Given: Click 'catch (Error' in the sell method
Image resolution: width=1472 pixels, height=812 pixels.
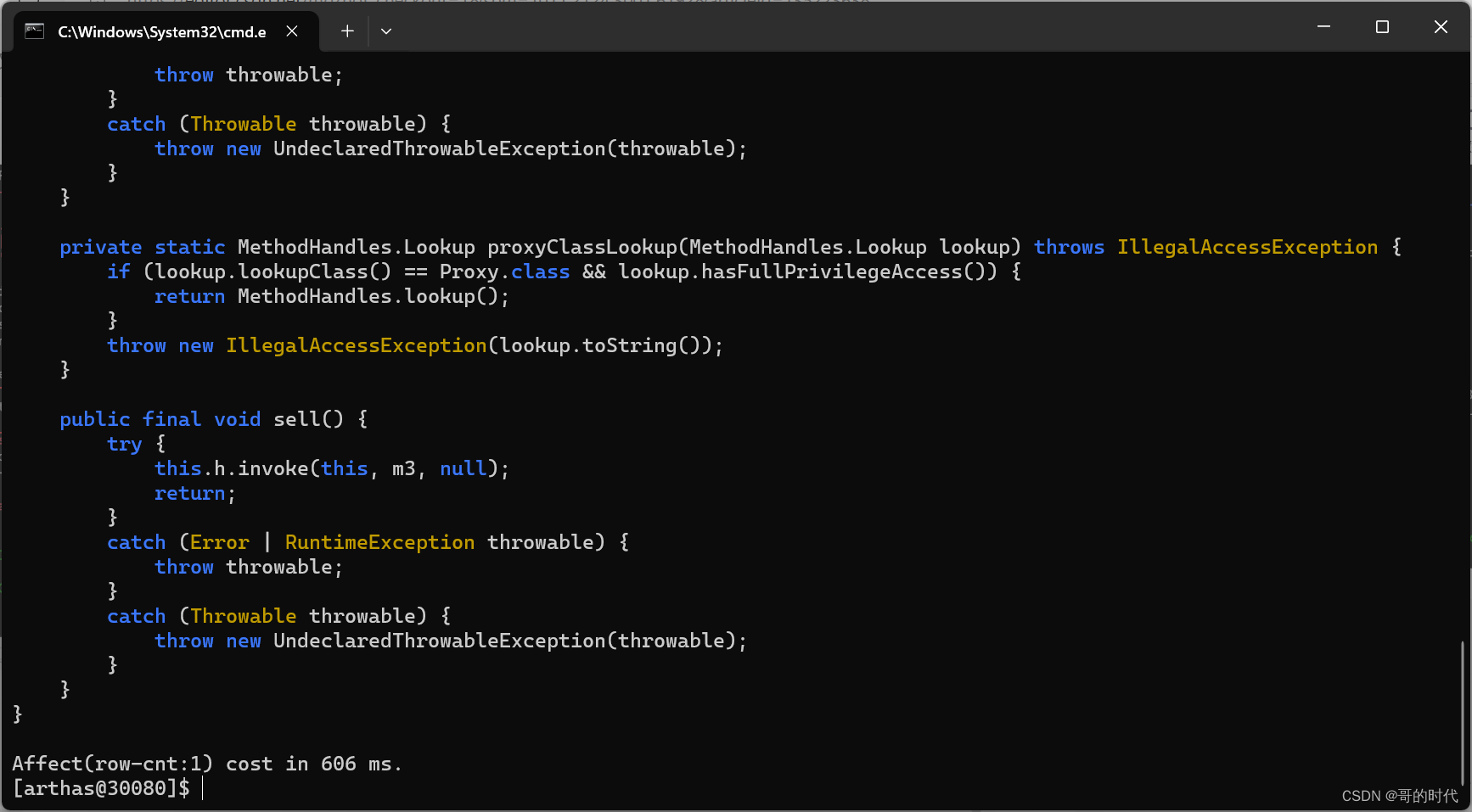Looking at the screenshot, I should click(x=178, y=542).
